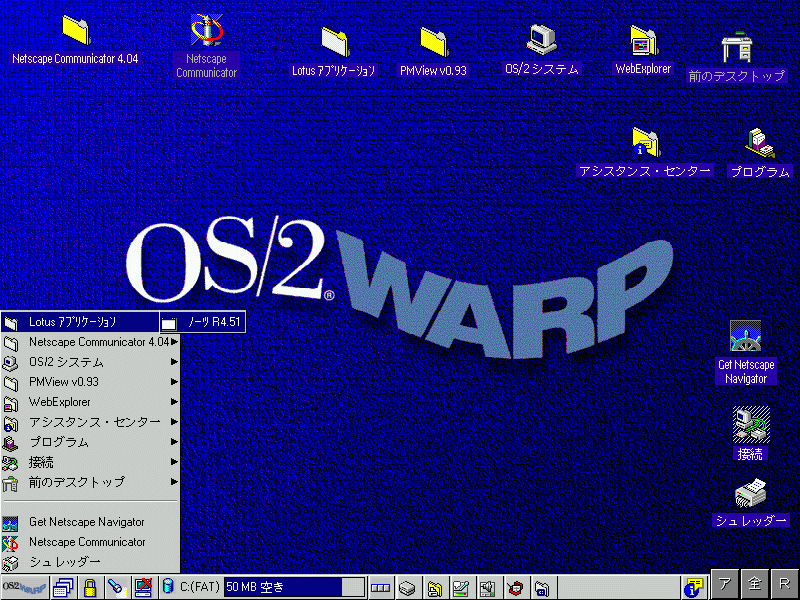Click the flashlight find icon
The height and width of the screenshot is (600, 800).
pyautogui.click(x=117, y=587)
